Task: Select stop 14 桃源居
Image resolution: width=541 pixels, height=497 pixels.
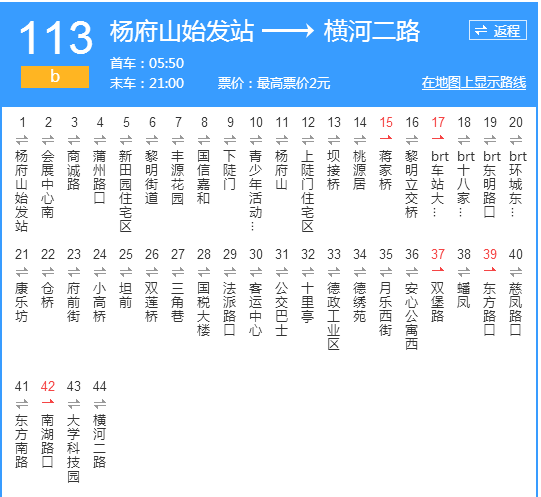Action: click(360, 170)
